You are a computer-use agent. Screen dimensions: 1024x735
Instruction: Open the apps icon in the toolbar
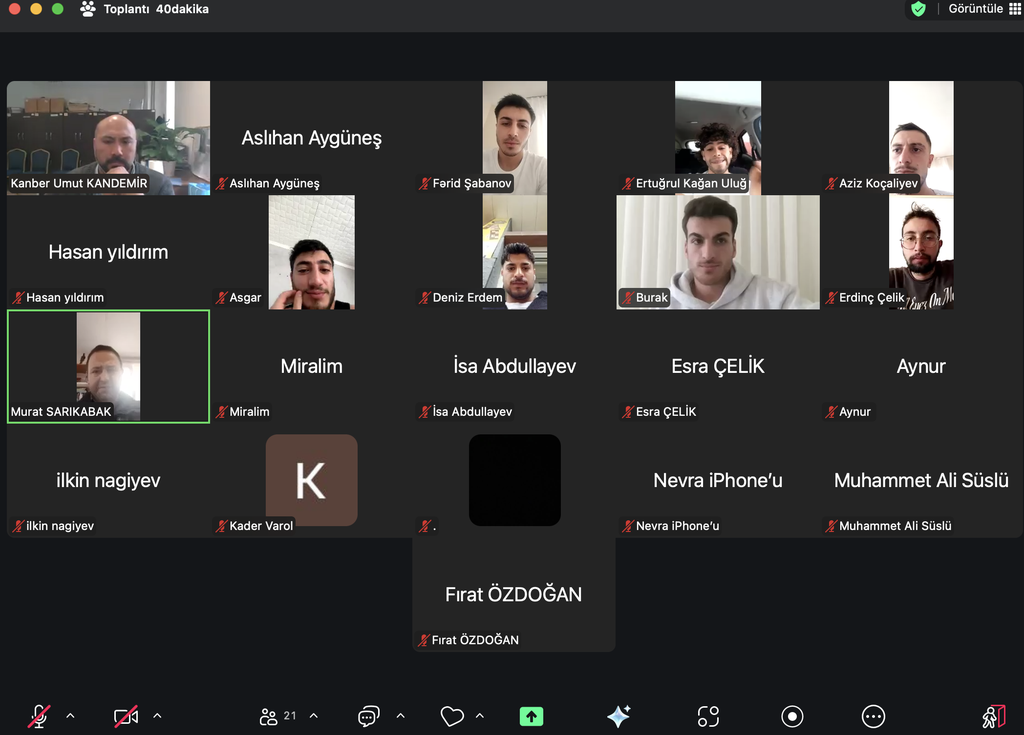coord(708,716)
